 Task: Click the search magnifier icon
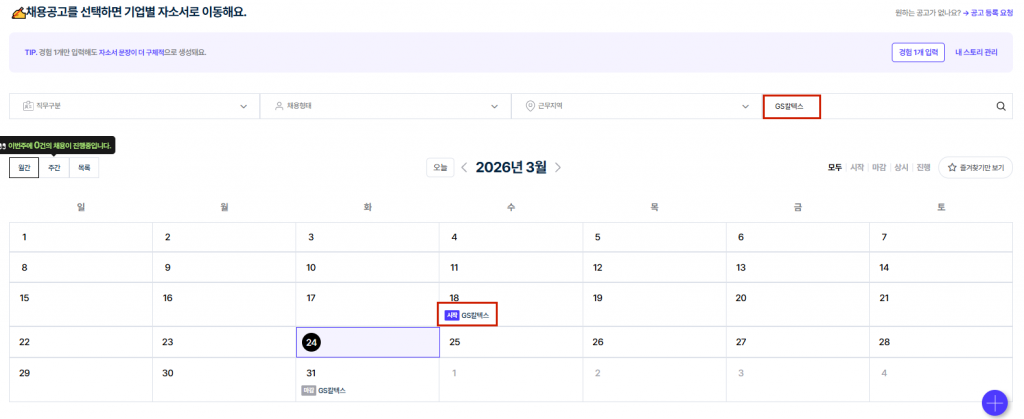(1000, 107)
